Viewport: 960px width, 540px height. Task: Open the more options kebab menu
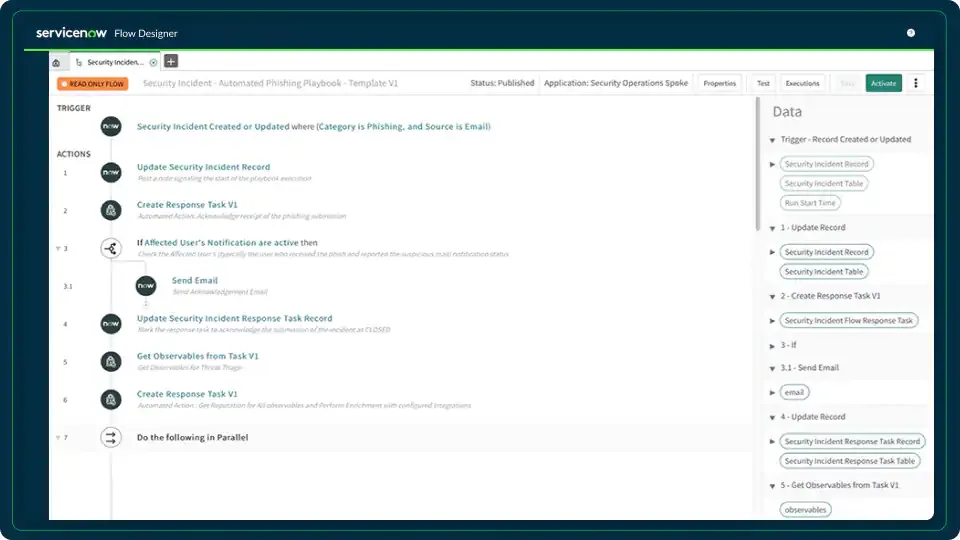coord(915,83)
